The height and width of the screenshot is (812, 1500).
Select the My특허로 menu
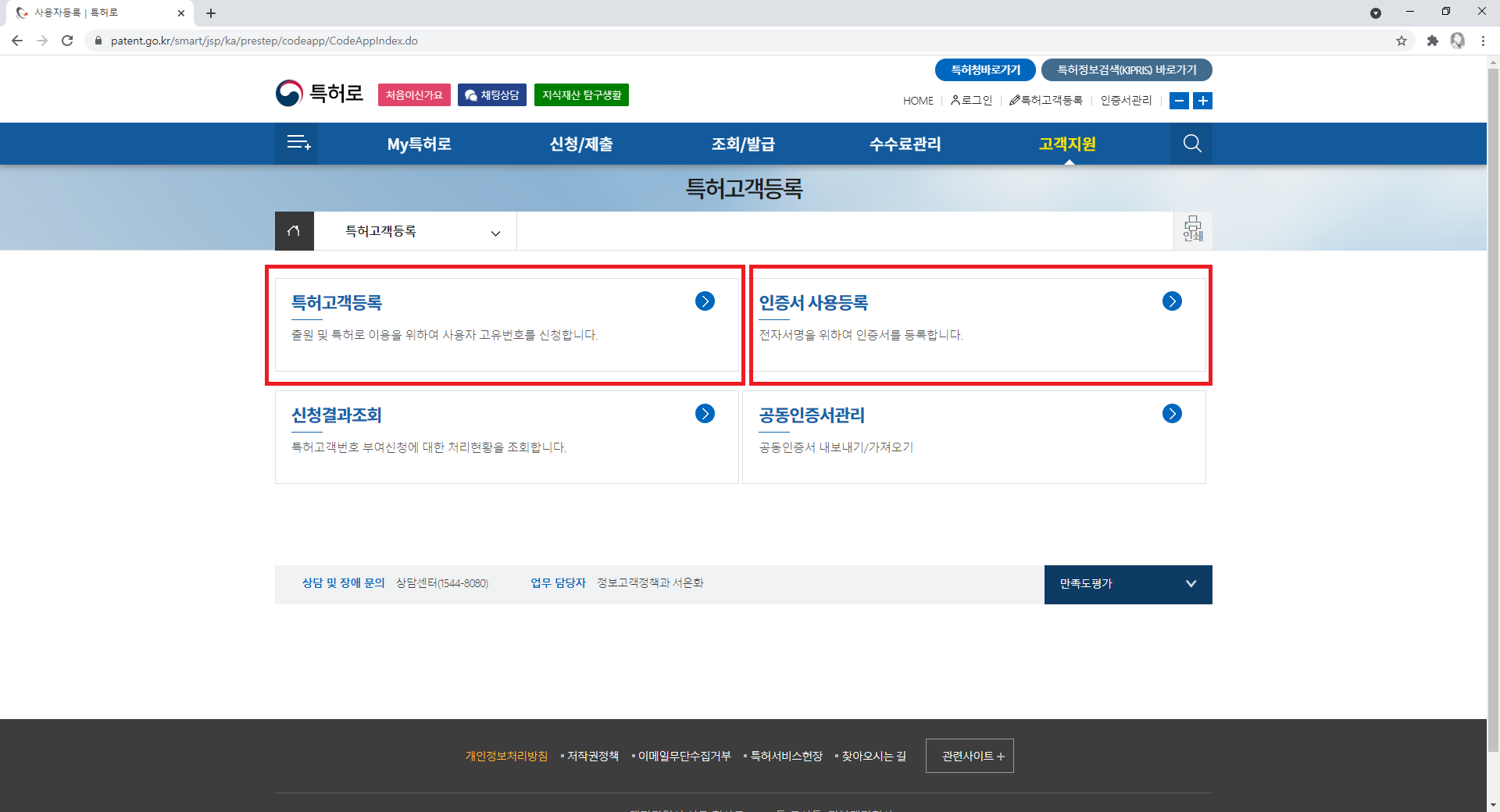[419, 144]
